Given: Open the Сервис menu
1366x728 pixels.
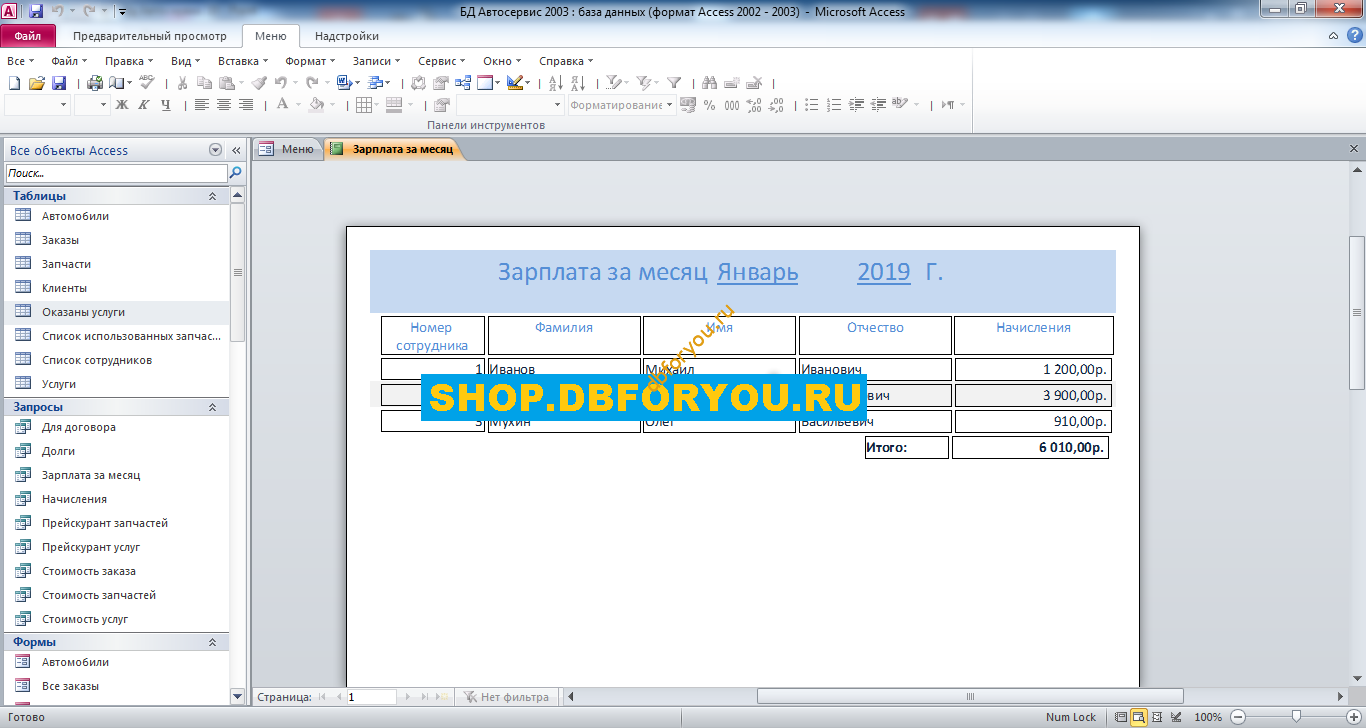Looking at the screenshot, I should (x=441, y=61).
